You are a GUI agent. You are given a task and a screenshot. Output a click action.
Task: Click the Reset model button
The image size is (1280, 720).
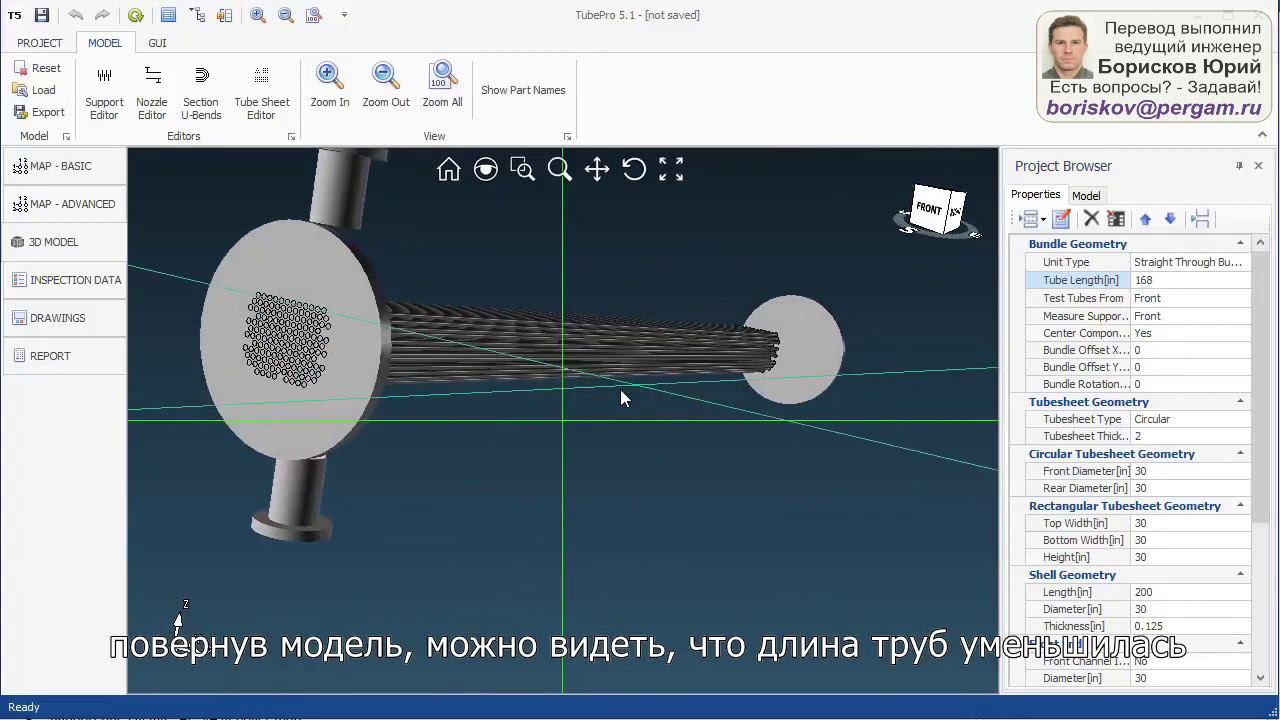coord(37,68)
